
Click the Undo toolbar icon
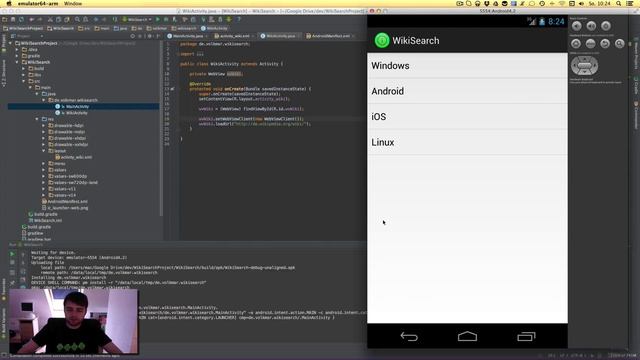31,19
